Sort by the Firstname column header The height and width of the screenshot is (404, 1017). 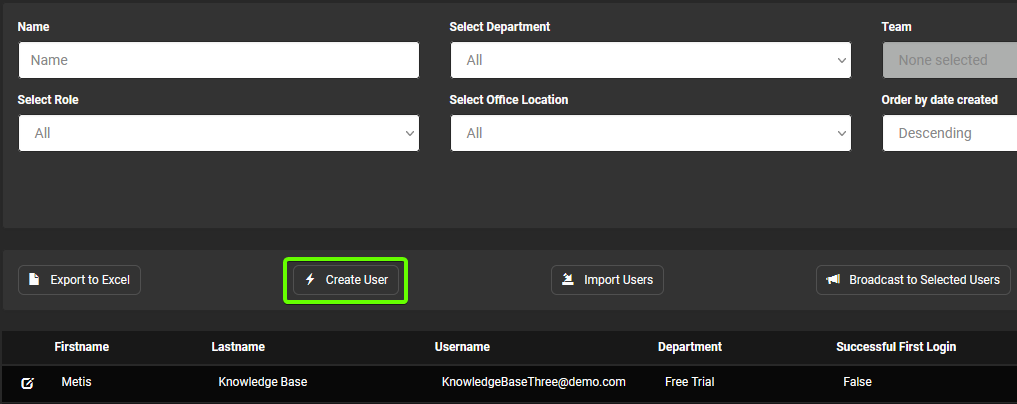tap(82, 347)
